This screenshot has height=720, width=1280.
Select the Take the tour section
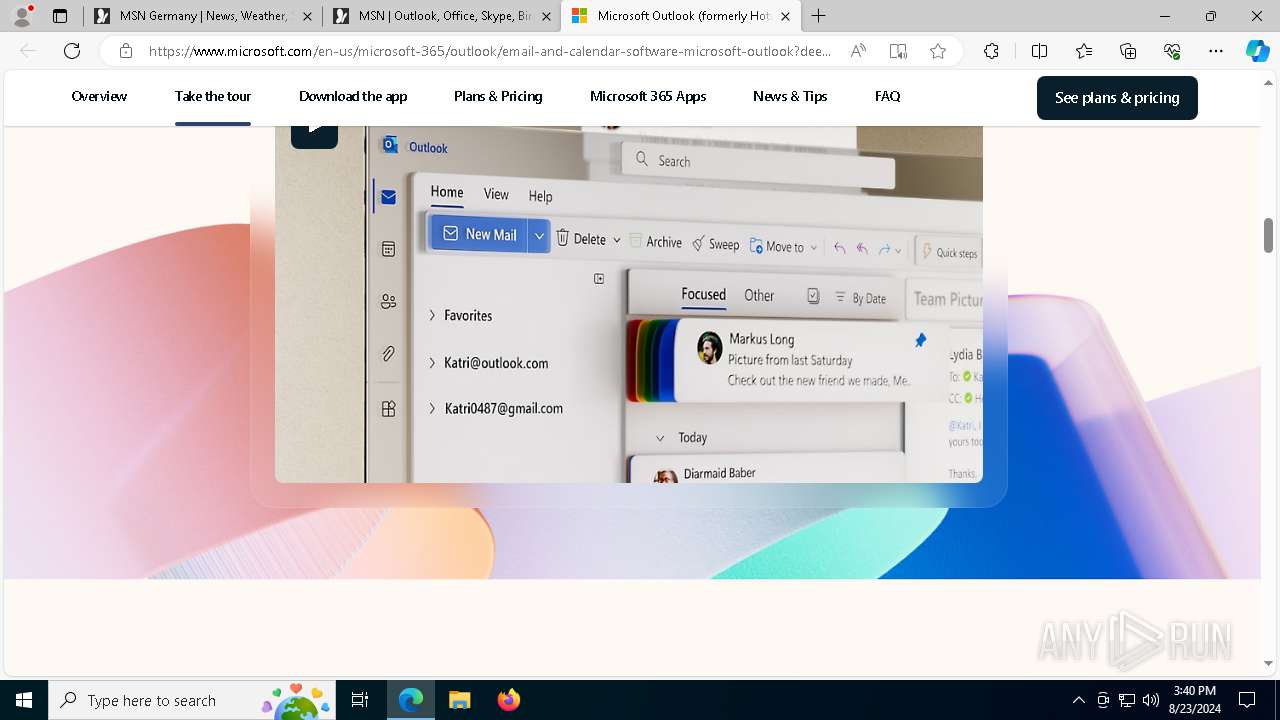pyautogui.click(x=213, y=97)
